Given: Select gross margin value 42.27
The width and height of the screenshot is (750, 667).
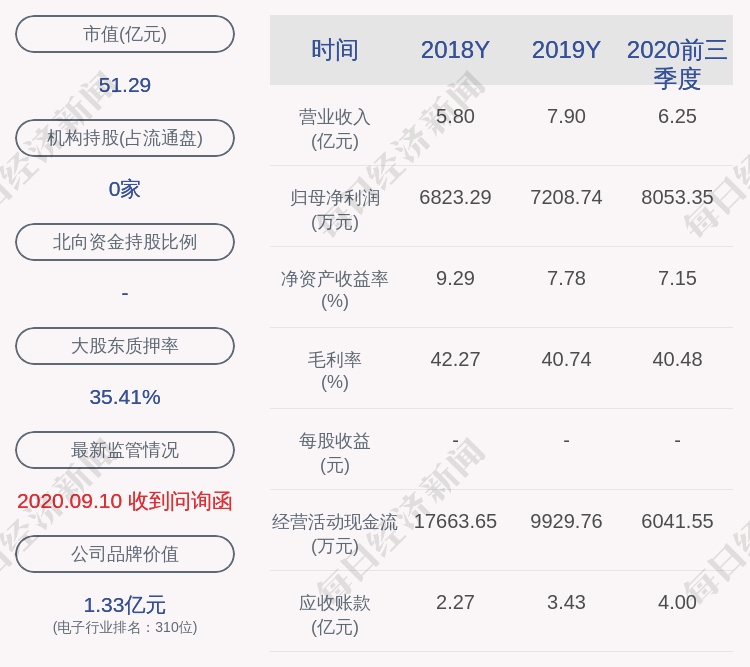Looking at the screenshot, I should (x=455, y=359).
